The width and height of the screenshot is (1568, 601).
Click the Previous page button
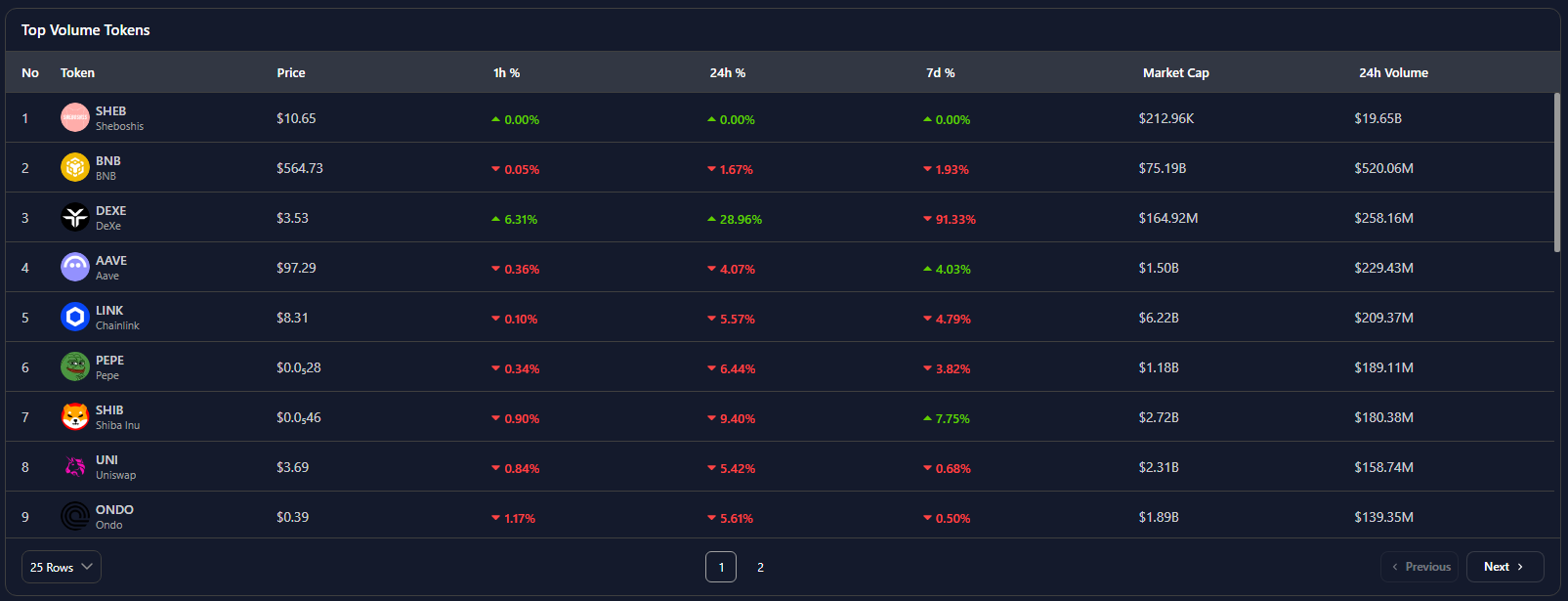coord(1420,567)
